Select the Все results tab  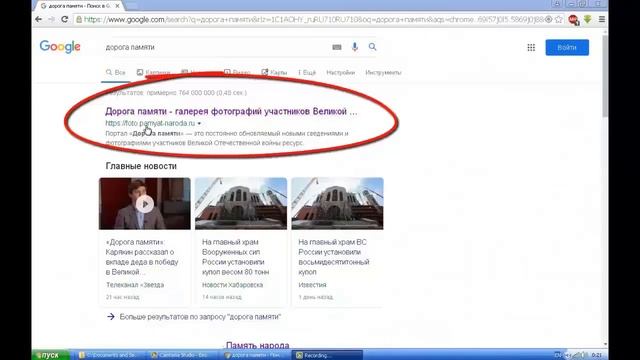[116, 73]
